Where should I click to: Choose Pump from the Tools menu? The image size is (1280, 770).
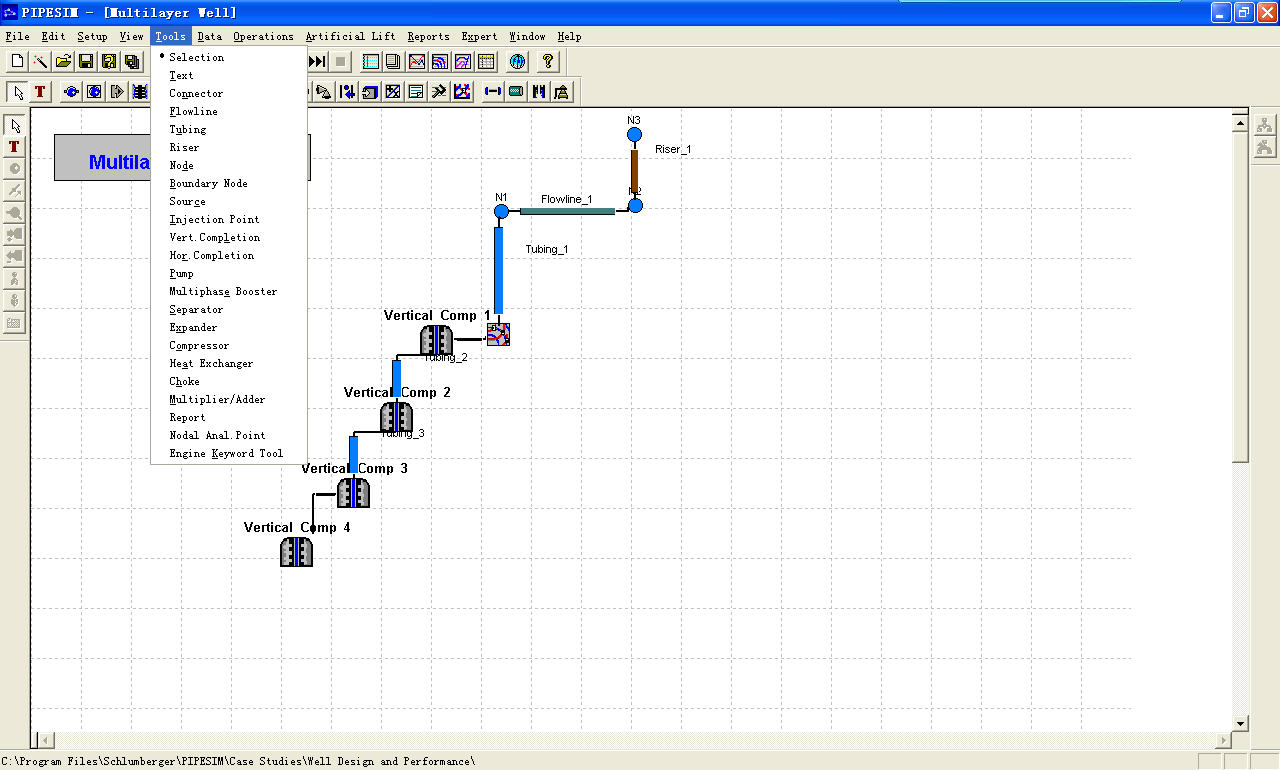click(x=229, y=273)
